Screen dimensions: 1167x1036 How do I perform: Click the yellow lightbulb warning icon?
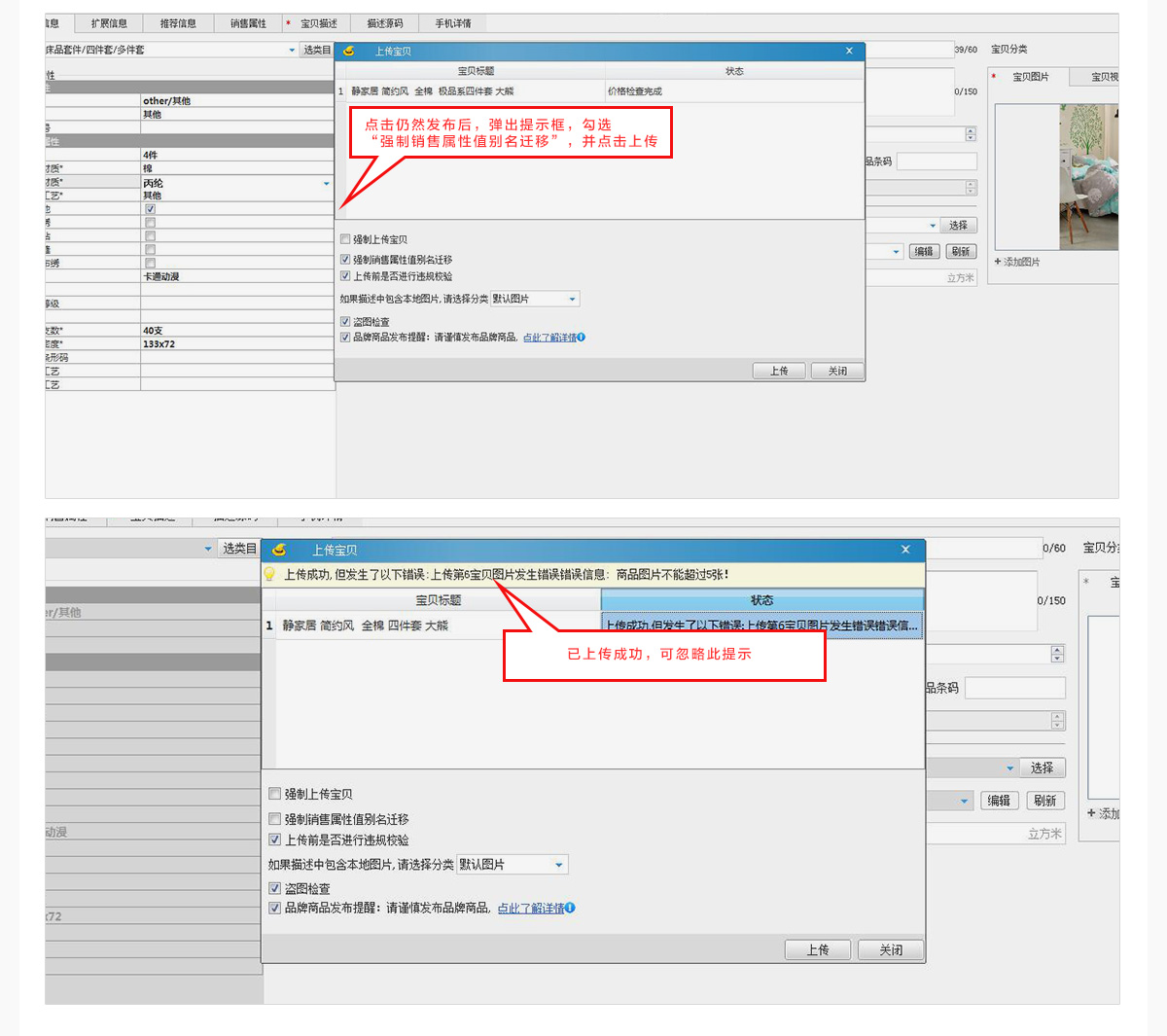270,575
